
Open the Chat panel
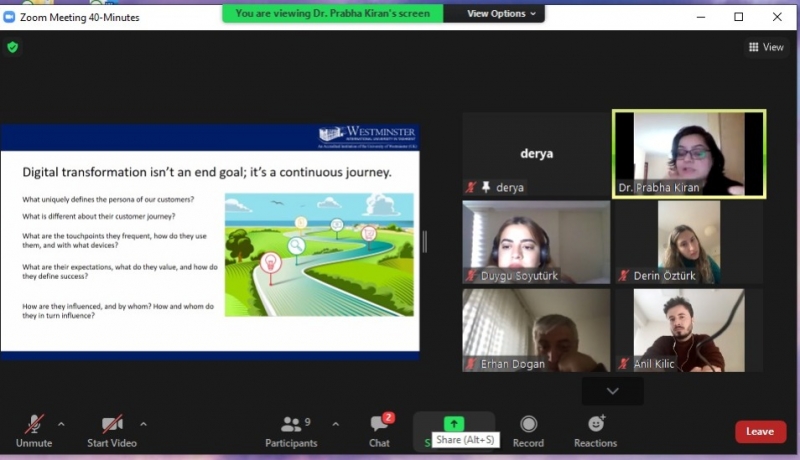(379, 430)
